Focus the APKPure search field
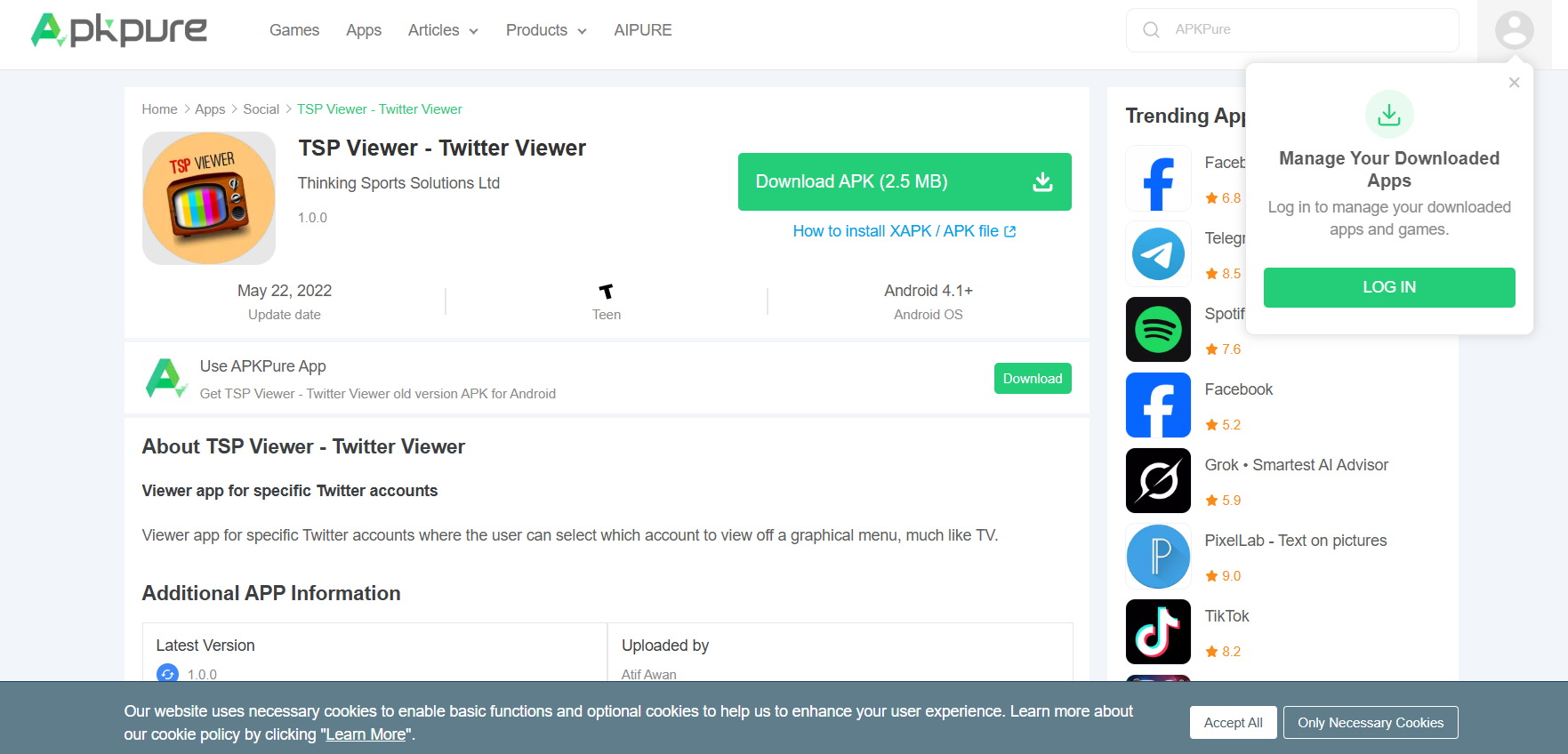Image resolution: width=1568 pixels, height=754 pixels. click(x=1292, y=30)
